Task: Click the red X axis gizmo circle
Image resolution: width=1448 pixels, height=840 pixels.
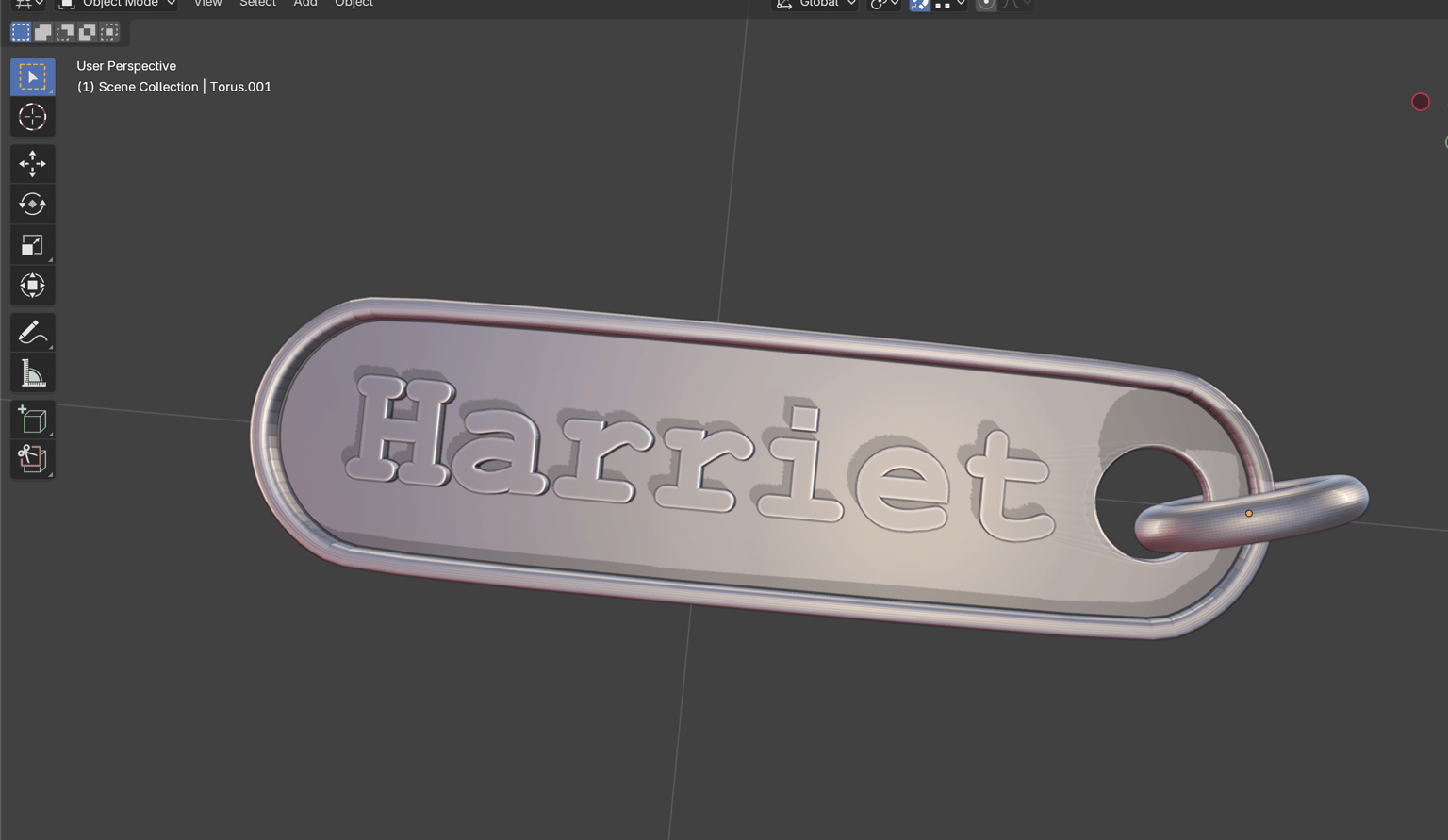Action: pos(1421,102)
